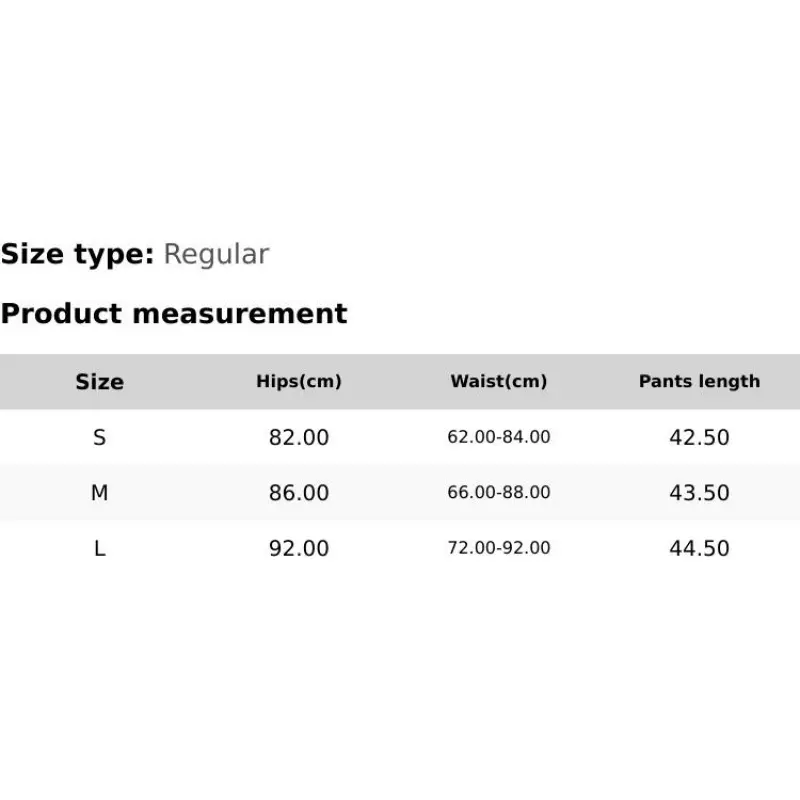Select hips value 86.00
Image resolution: width=800 pixels, height=800 pixels.
coord(299,493)
